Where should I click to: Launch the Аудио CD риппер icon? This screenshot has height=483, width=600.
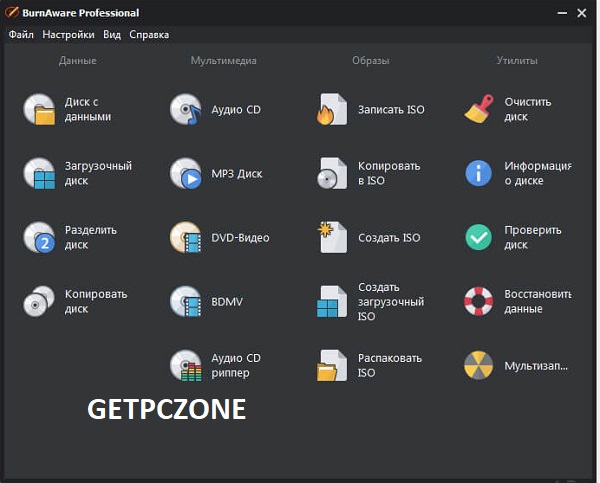tap(186, 365)
